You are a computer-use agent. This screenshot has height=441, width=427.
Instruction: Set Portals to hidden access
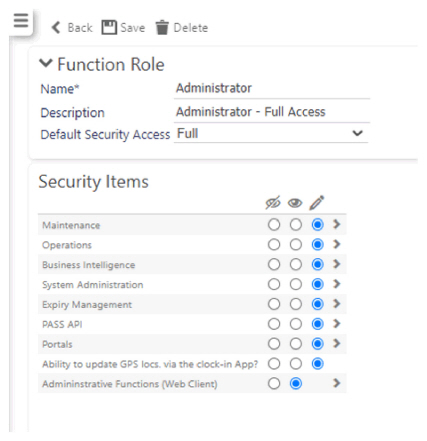pyautogui.click(x=274, y=344)
